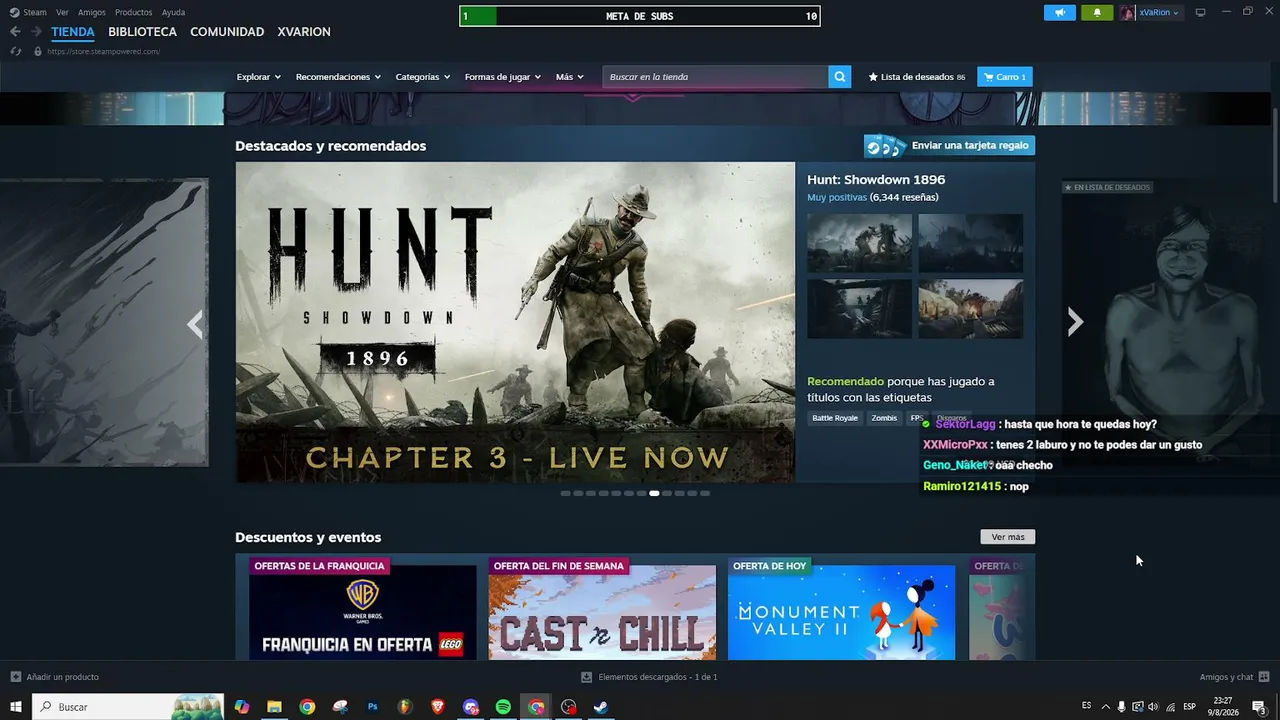The width and height of the screenshot is (1280, 720).
Task: View the top-right Hunt screenshot thumbnail
Action: coord(971,243)
